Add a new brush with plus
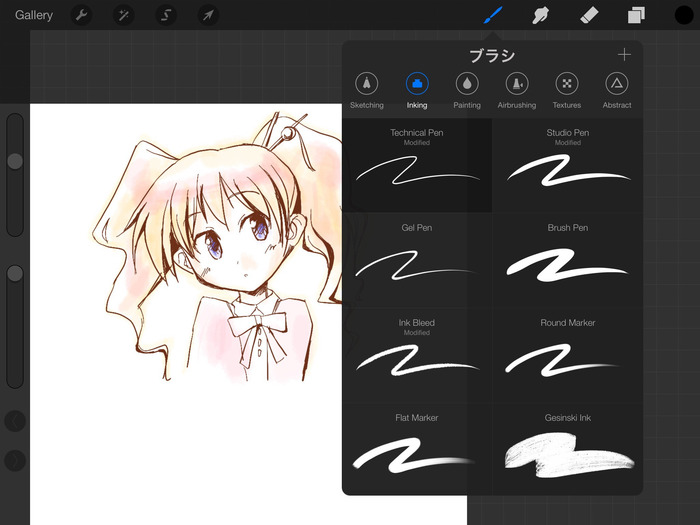The width and height of the screenshot is (700, 525). pyautogui.click(x=624, y=54)
